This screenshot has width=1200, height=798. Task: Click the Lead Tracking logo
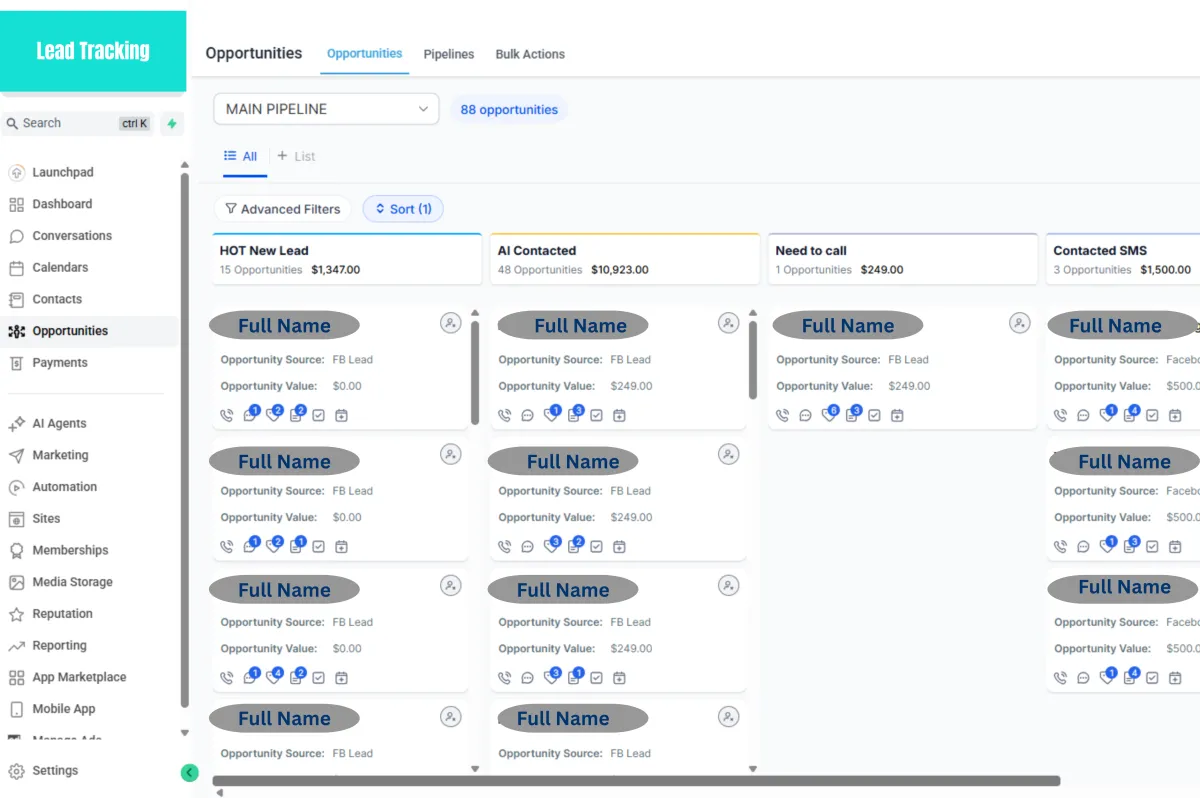click(93, 51)
